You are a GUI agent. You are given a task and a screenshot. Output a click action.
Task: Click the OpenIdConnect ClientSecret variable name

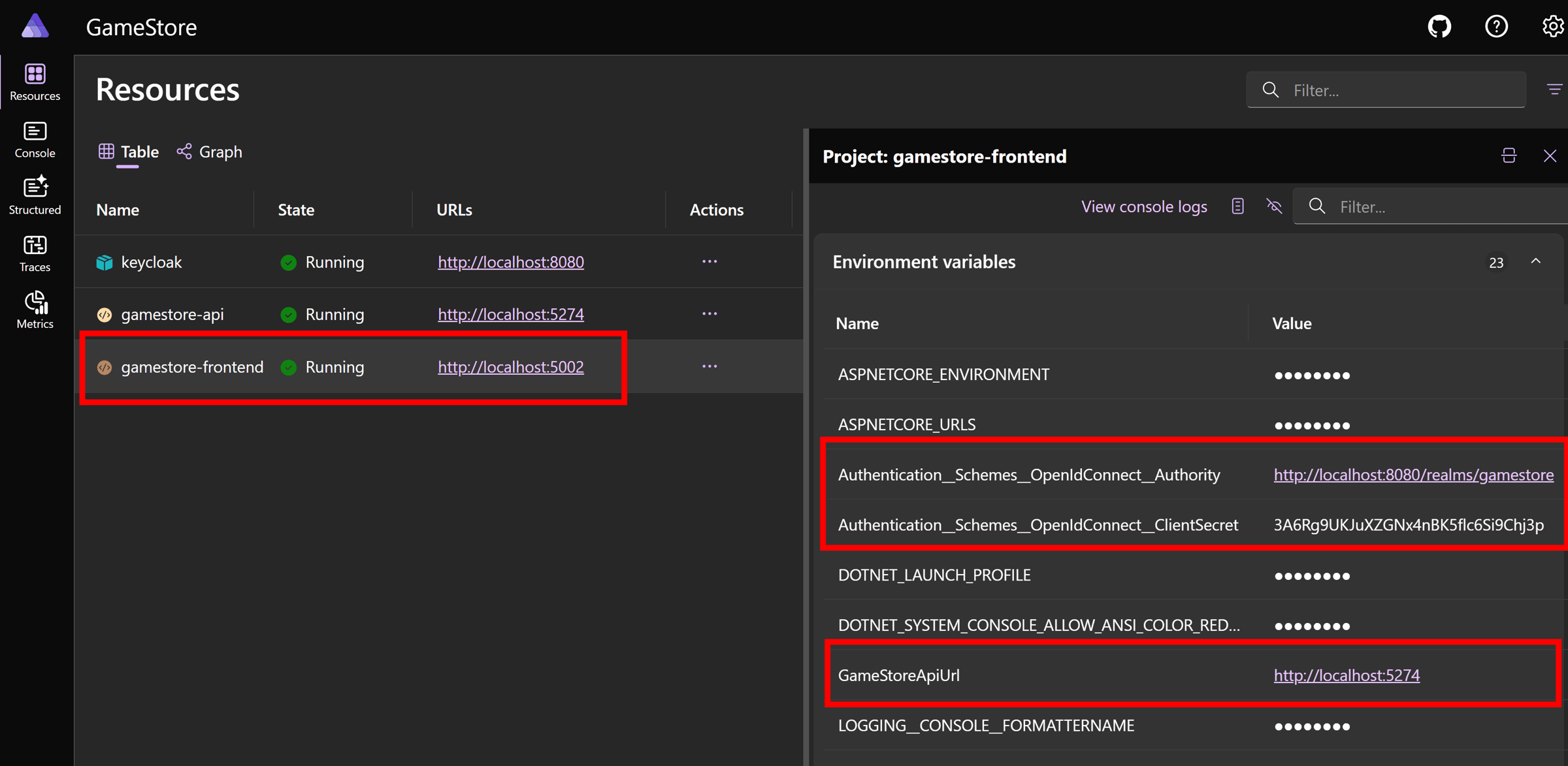tap(1038, 525)
